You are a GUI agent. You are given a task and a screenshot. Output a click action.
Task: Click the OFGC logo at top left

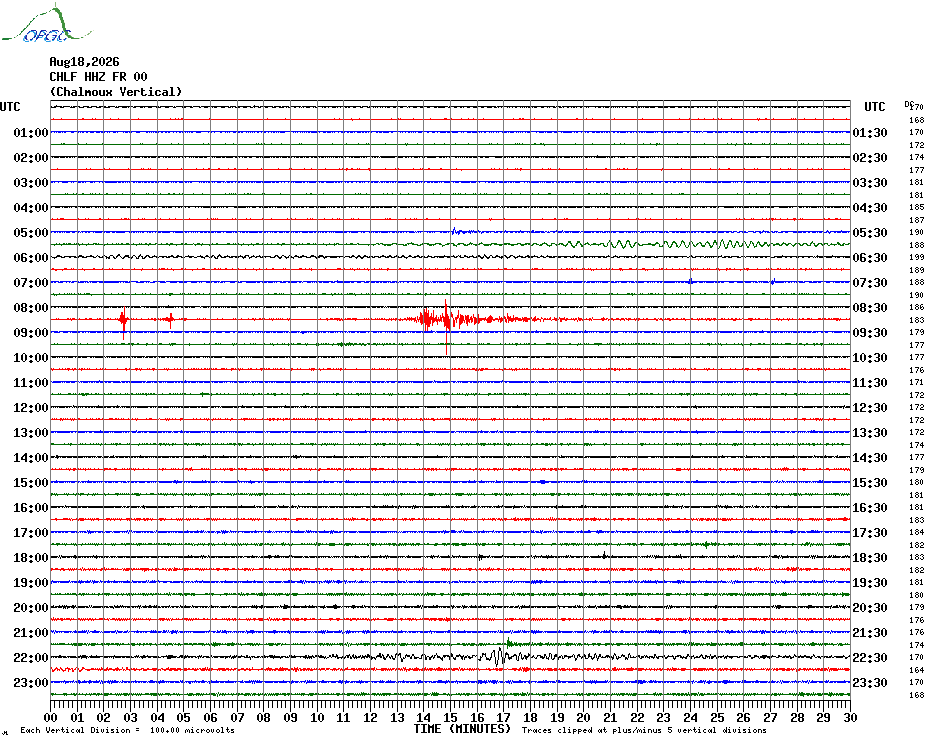[46, 24]
